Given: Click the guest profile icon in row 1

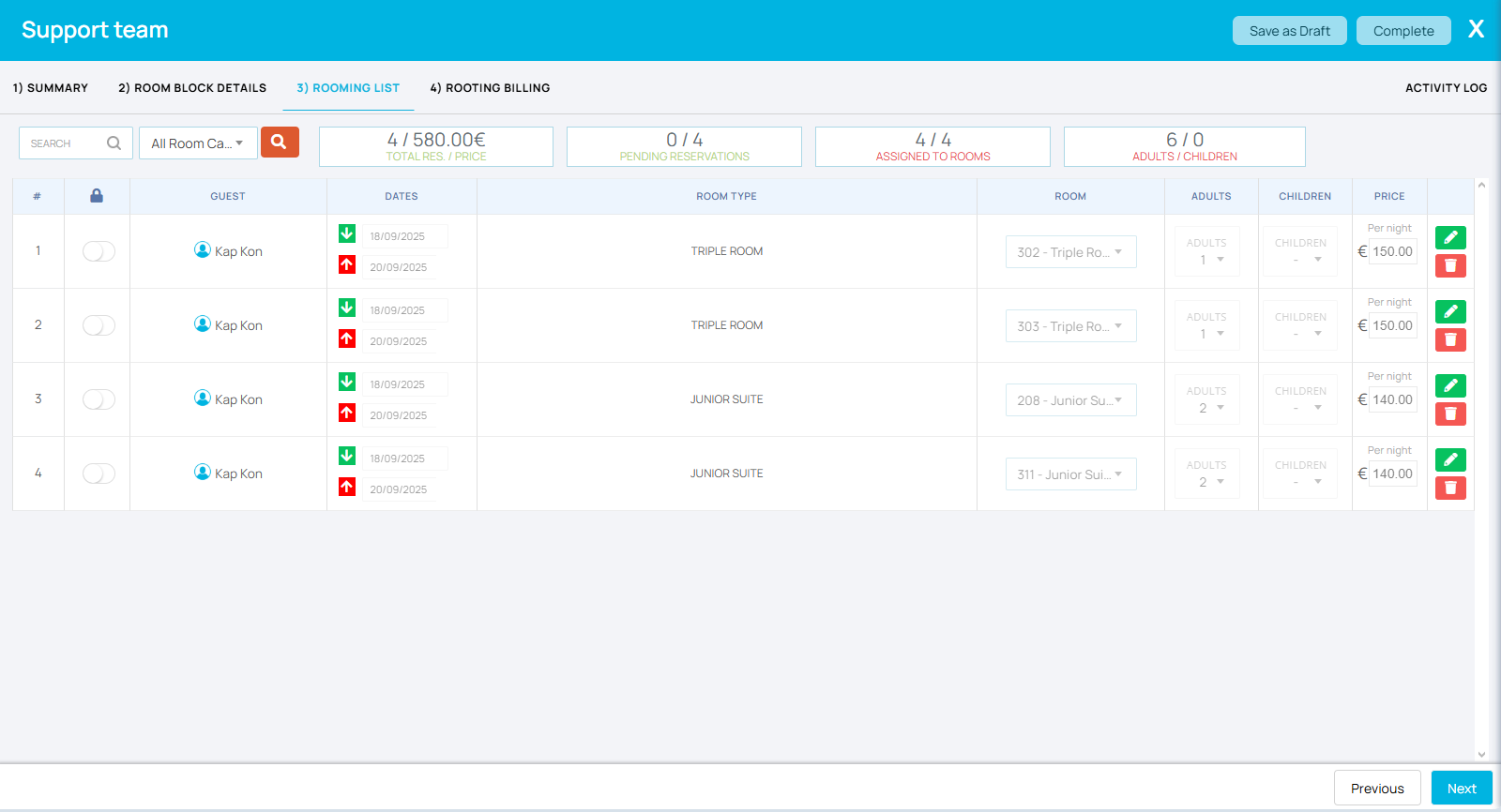Looking at the screenshot, I should (x=202, y=249).
